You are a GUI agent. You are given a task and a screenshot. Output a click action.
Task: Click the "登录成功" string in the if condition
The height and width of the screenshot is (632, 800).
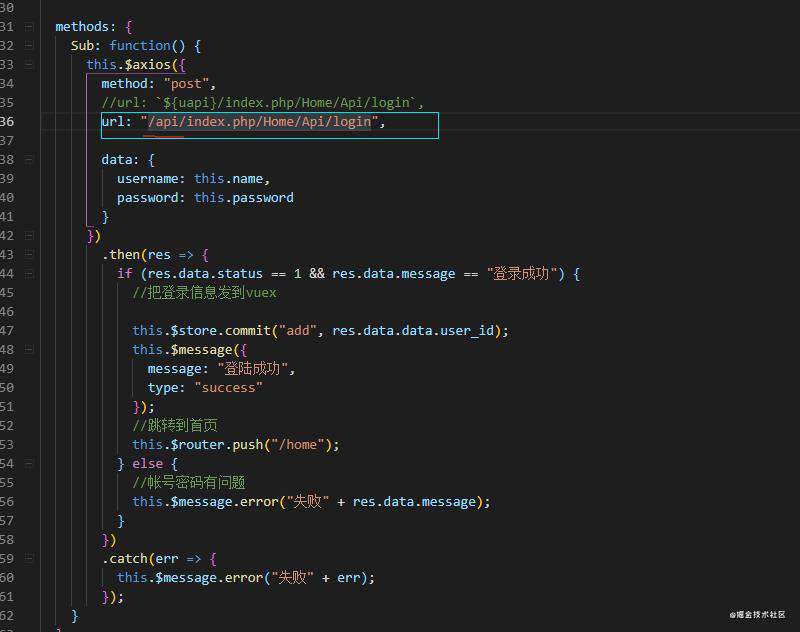(521, 274)
